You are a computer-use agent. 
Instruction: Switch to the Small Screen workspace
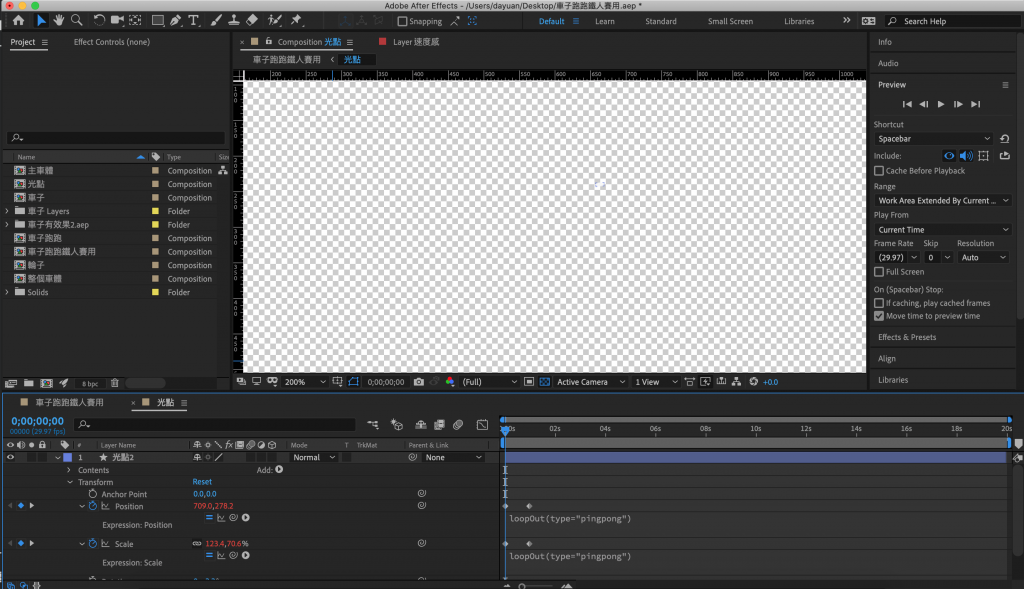pos(730,22)
